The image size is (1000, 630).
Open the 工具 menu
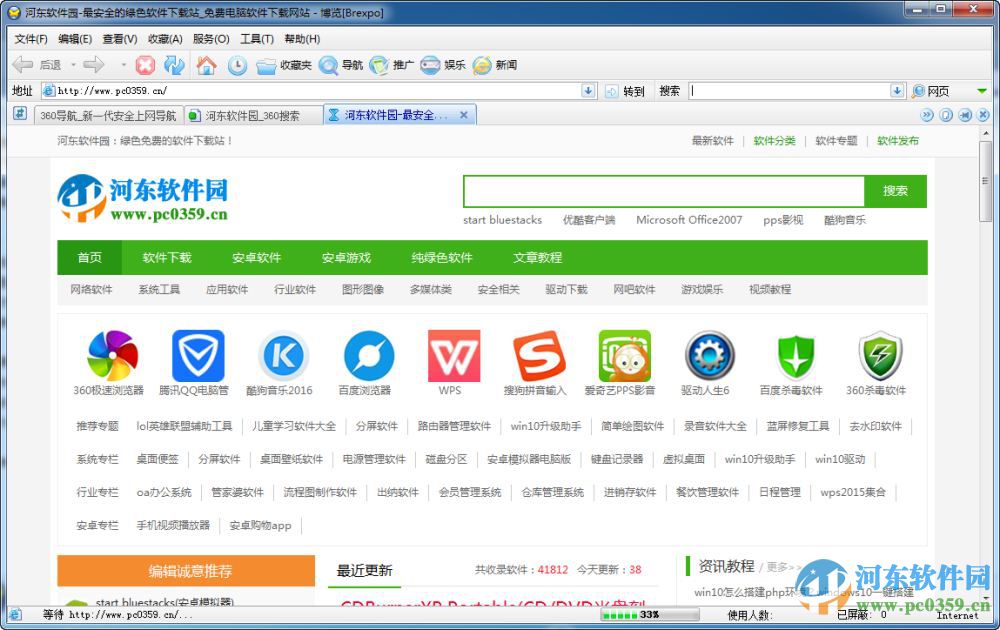(x=258, y=39)
